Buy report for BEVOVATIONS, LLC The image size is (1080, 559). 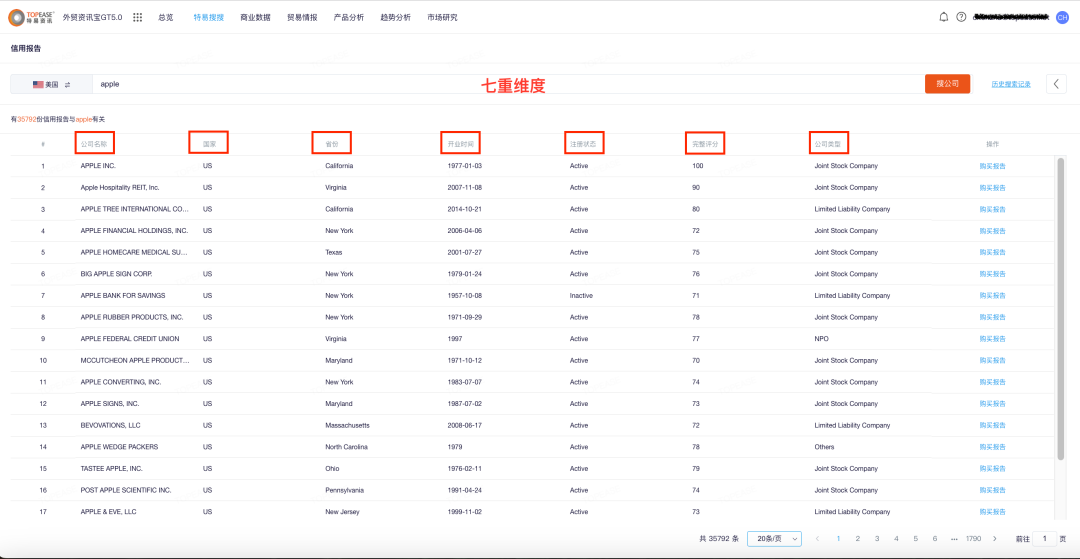(993, 425)
